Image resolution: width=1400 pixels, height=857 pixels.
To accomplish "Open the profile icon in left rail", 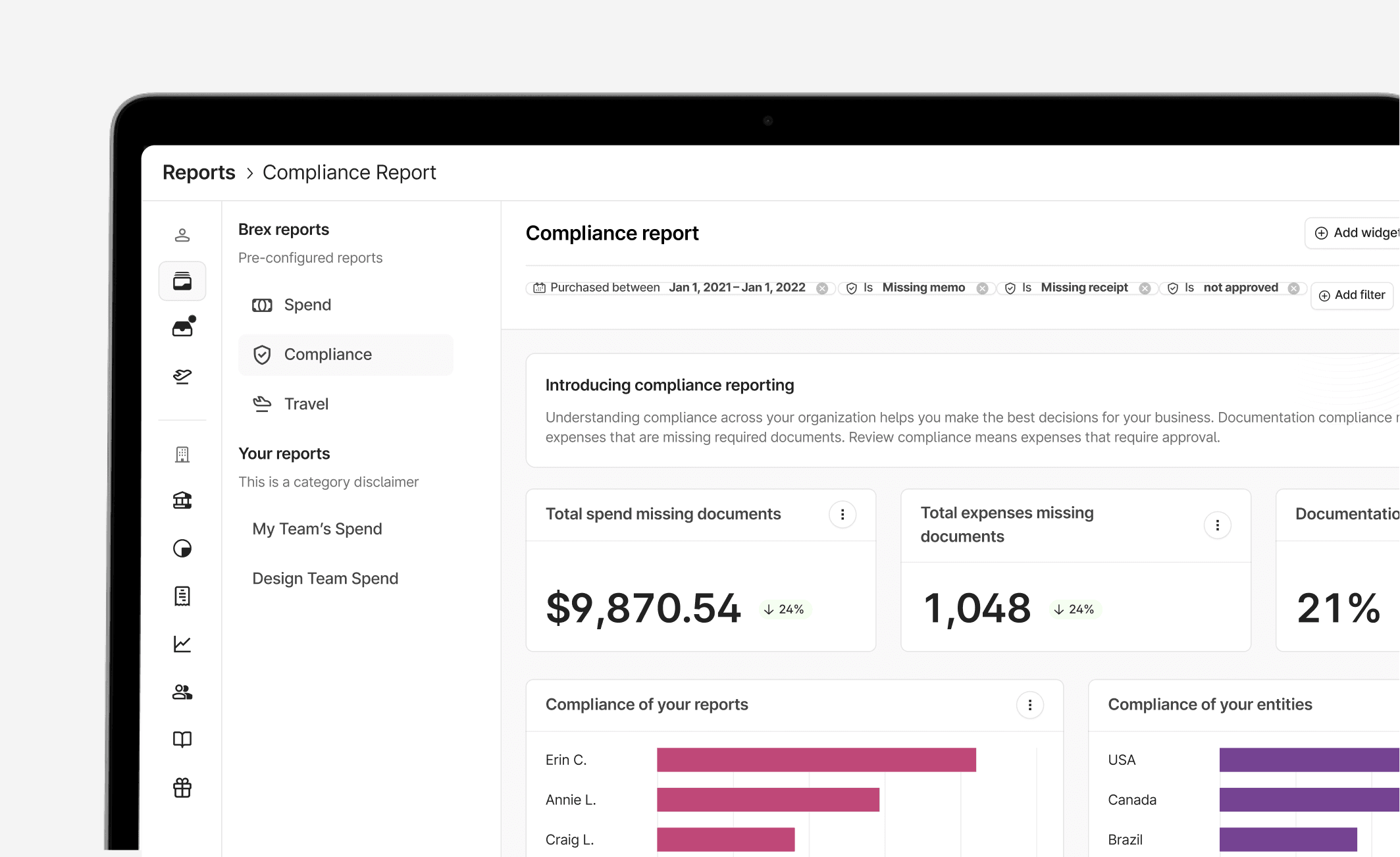I will pyautogui.click(x=182, y=235).
